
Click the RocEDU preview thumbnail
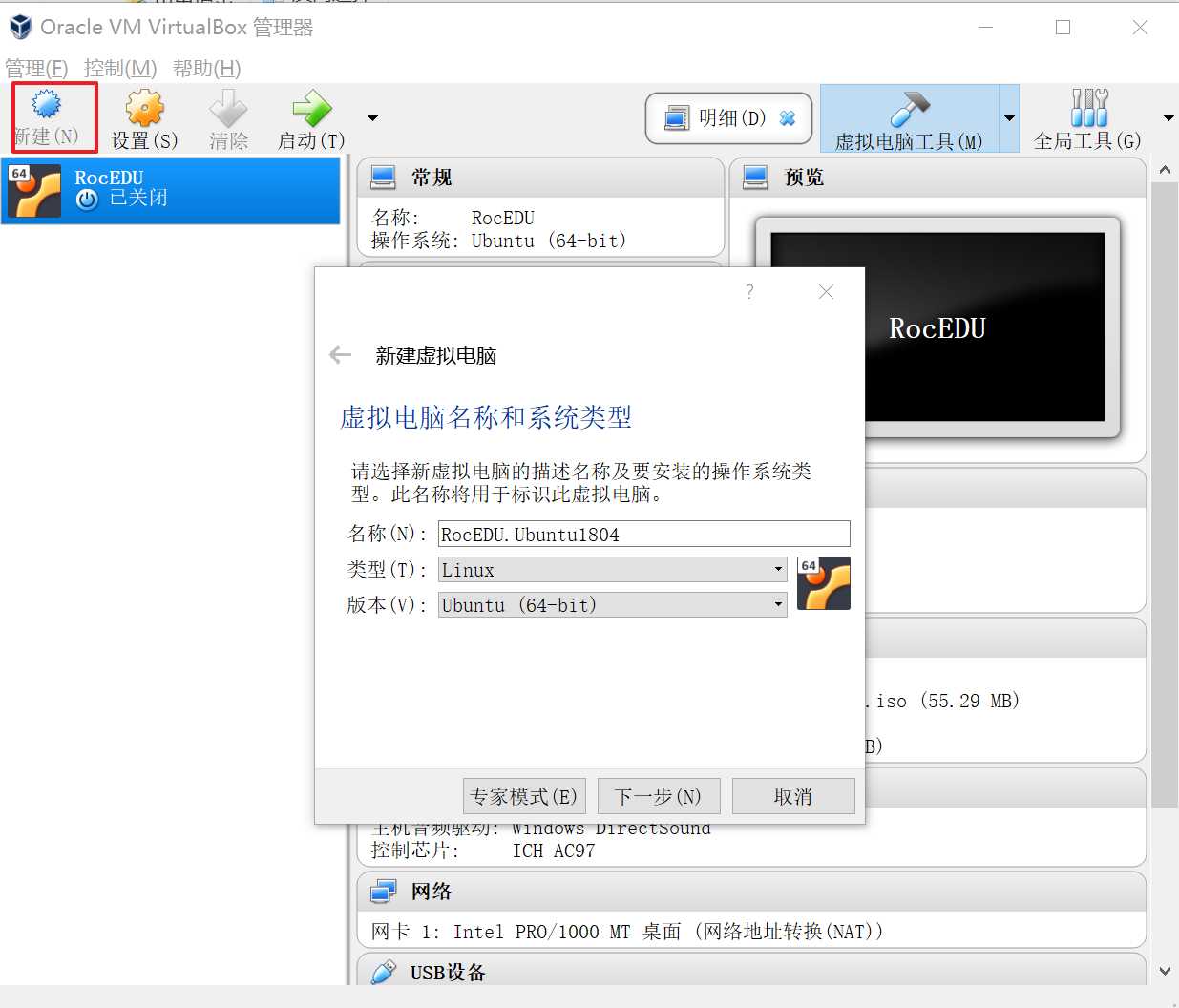(937, 326)
